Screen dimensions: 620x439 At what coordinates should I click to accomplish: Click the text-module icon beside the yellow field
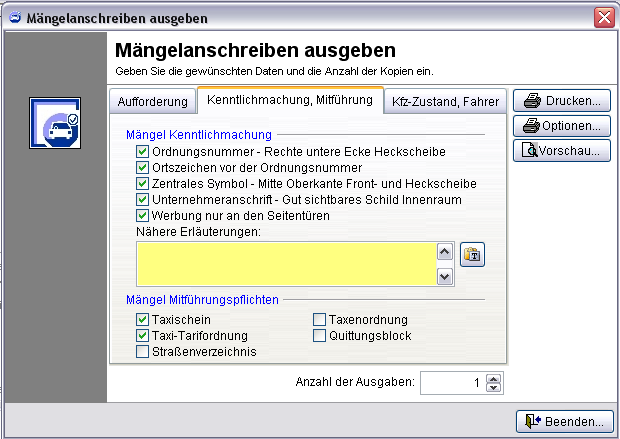(471, 255)
